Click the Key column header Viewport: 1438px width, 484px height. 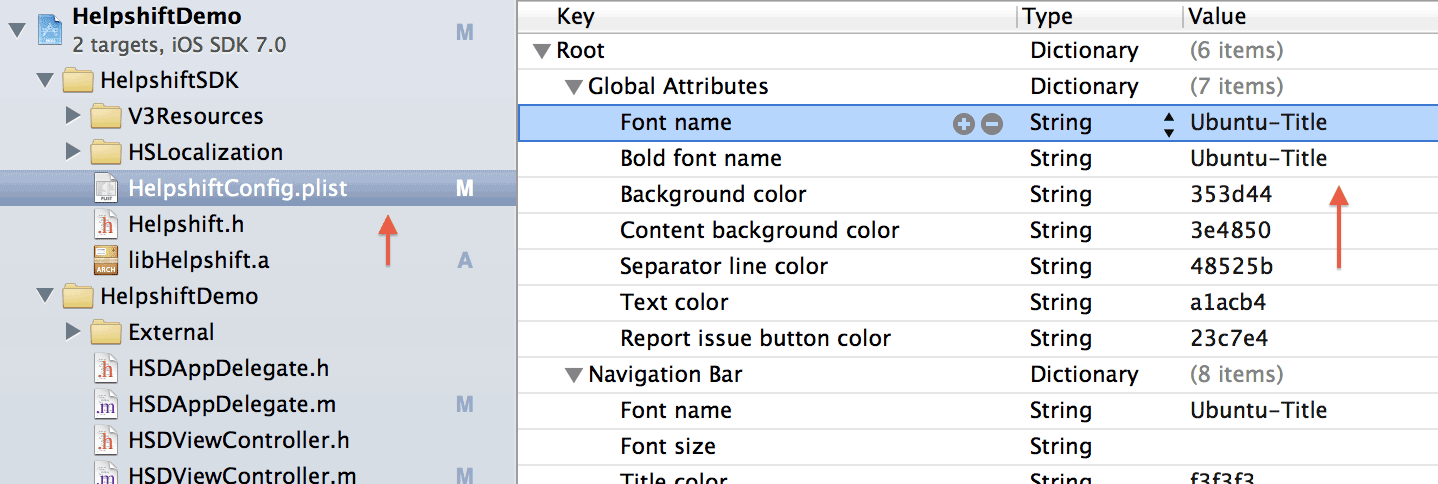point(575,16)
